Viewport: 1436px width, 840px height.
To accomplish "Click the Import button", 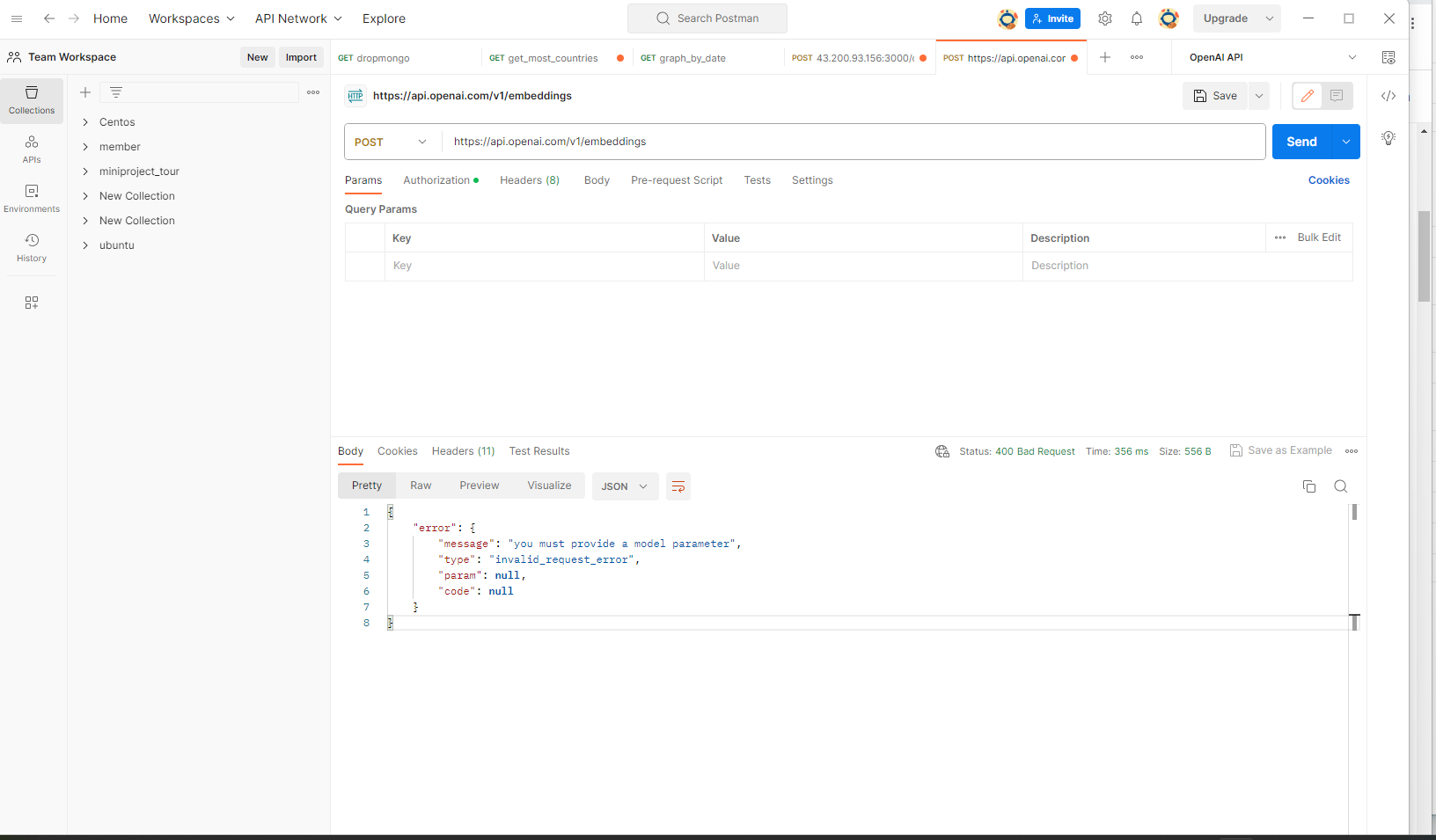I will [301, 57].
